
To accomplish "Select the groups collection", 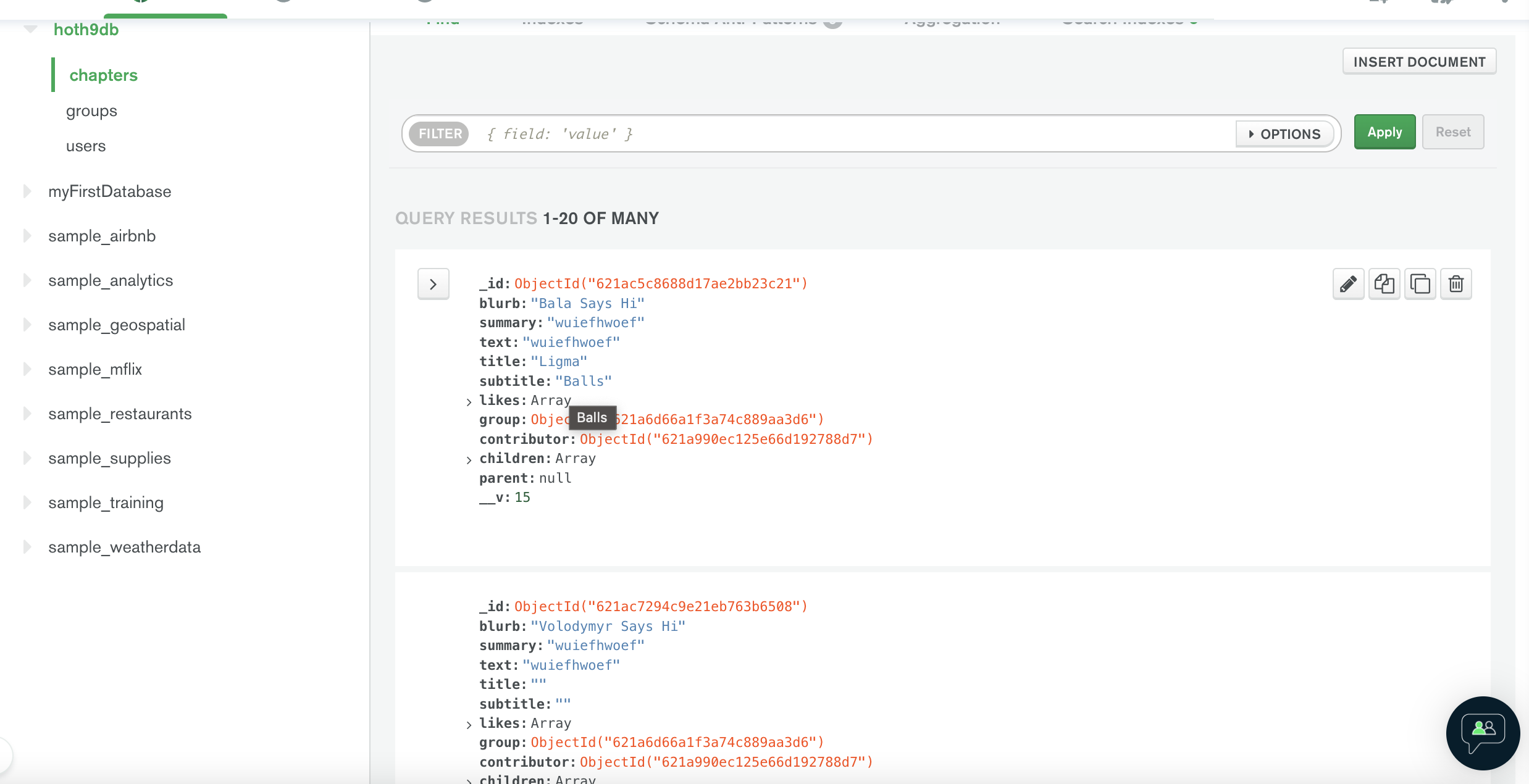I will (x=91, y=111).
